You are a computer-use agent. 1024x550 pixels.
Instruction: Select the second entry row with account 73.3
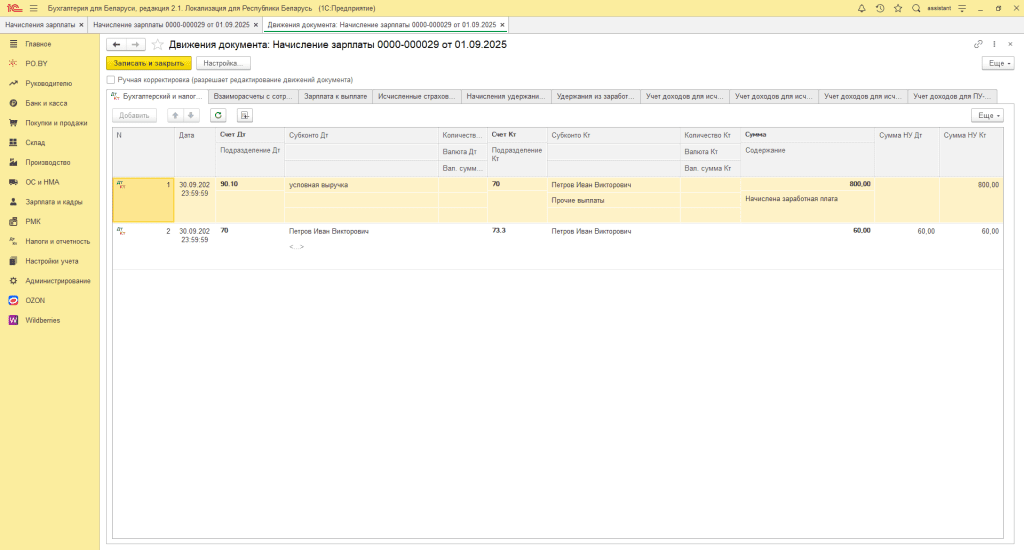[500, 231]
